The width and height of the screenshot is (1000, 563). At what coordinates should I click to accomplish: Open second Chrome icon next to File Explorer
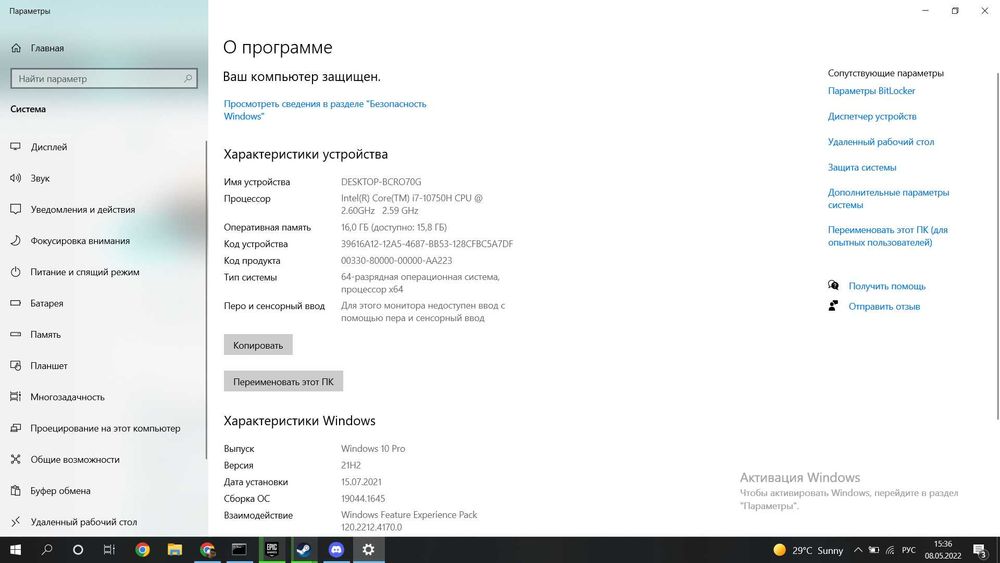click(x=207, y=550)
